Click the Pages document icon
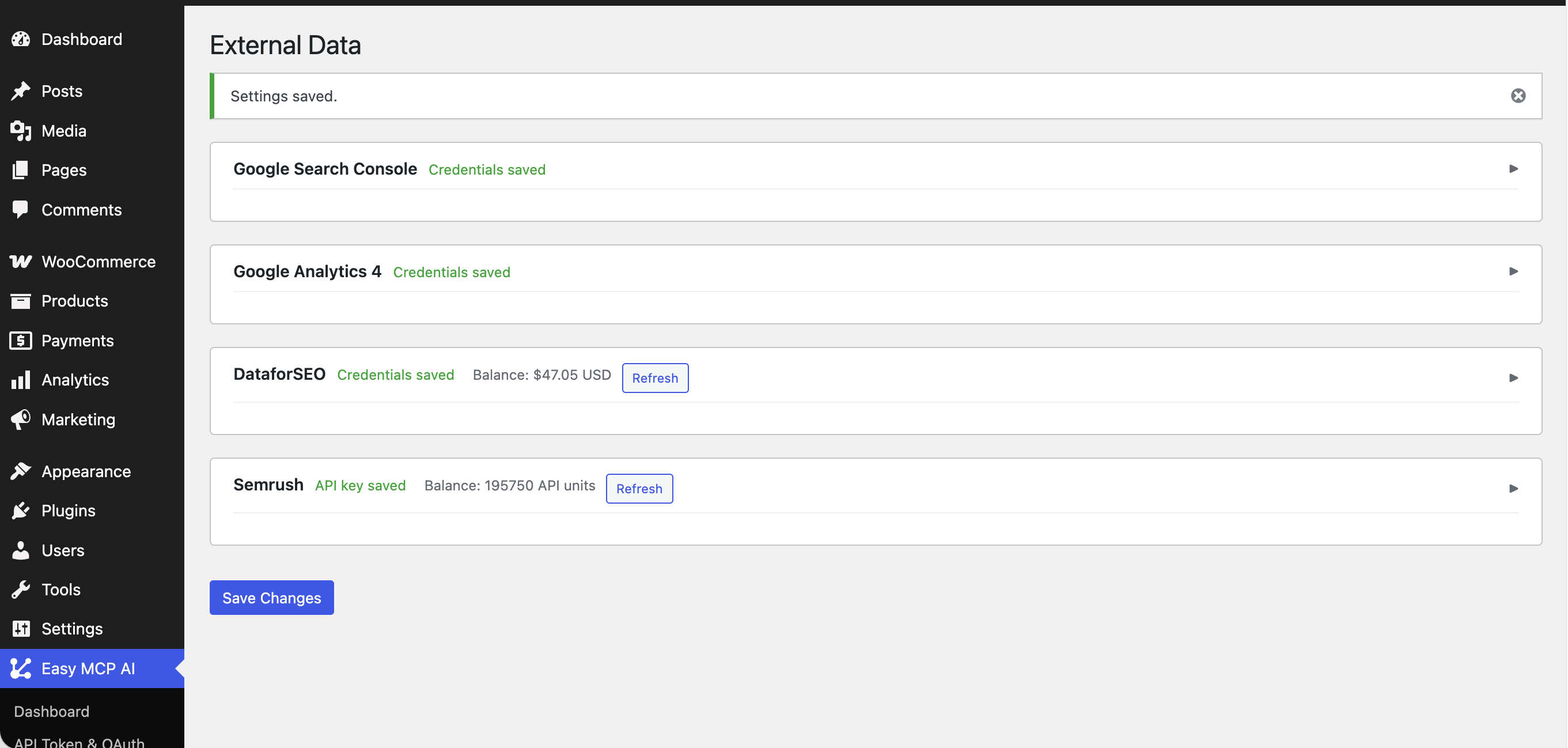 coord(21,170)
